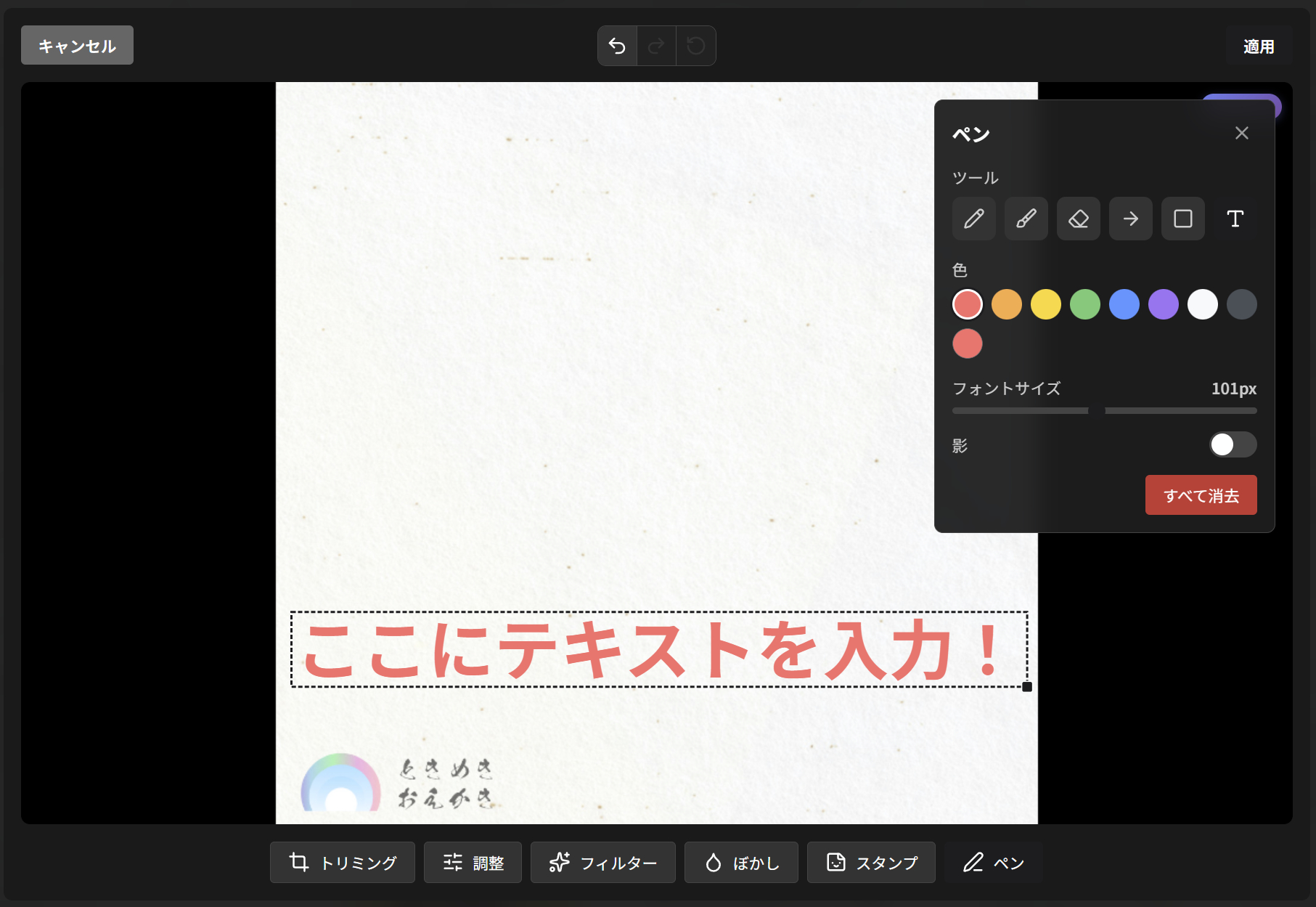
Task: Toggle the 影 shadow switch
Action: [x=1233, y=444]
